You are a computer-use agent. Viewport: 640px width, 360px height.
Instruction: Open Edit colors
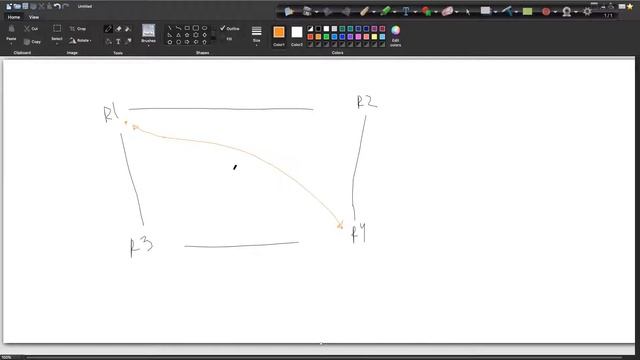click(396, 36)
